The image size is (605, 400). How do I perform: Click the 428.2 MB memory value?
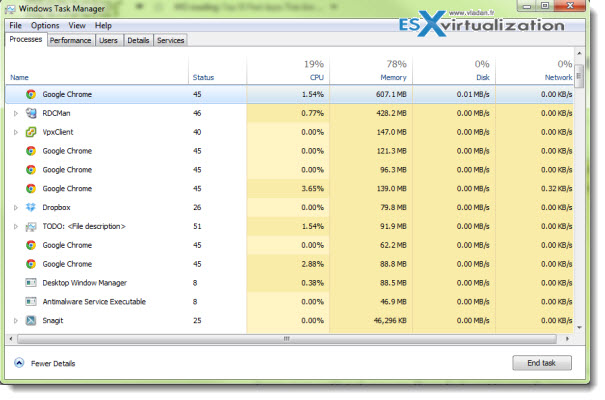click(x=391, y=113)
